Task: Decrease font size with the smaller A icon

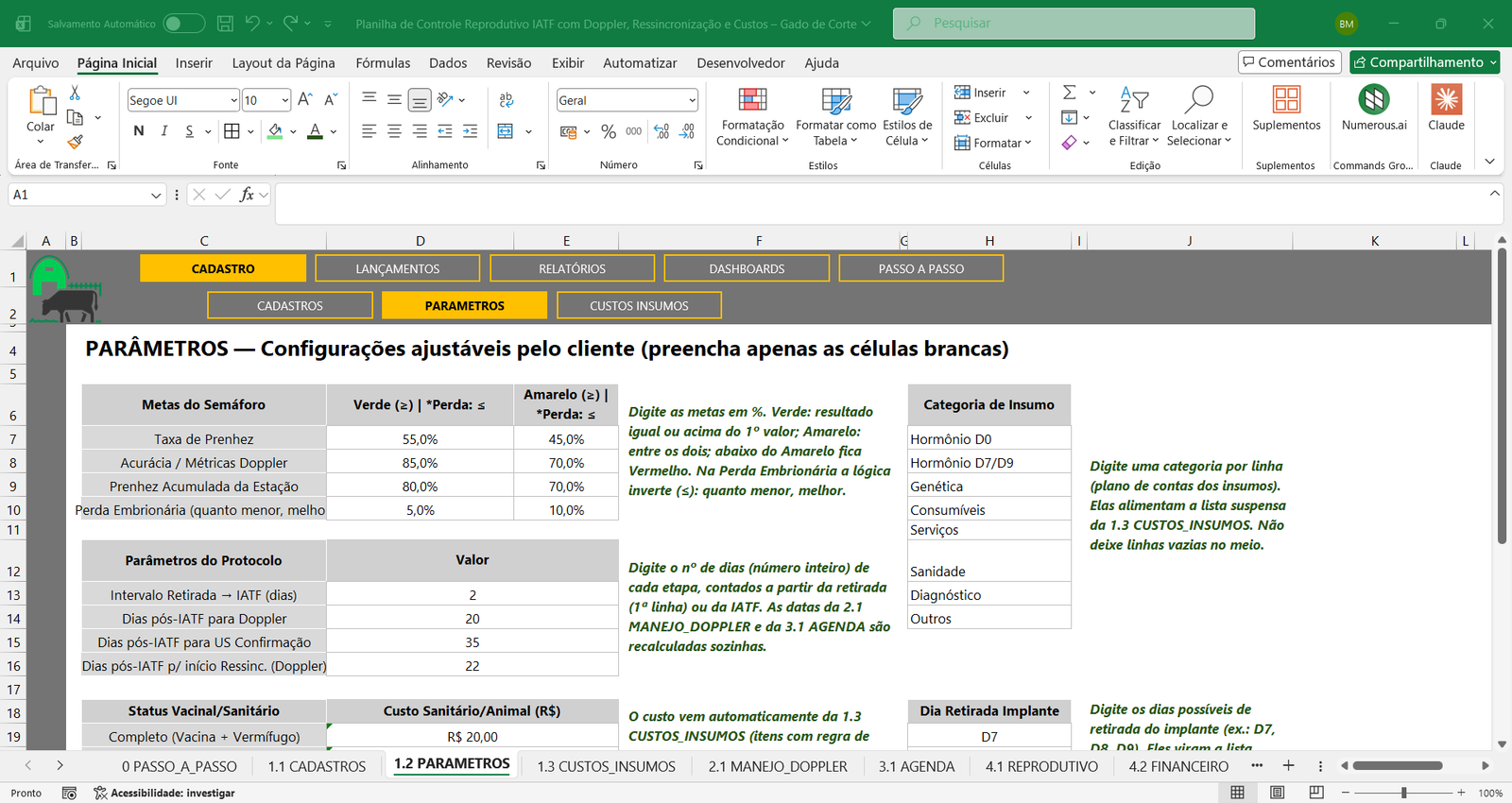Action: coord(330,99)
